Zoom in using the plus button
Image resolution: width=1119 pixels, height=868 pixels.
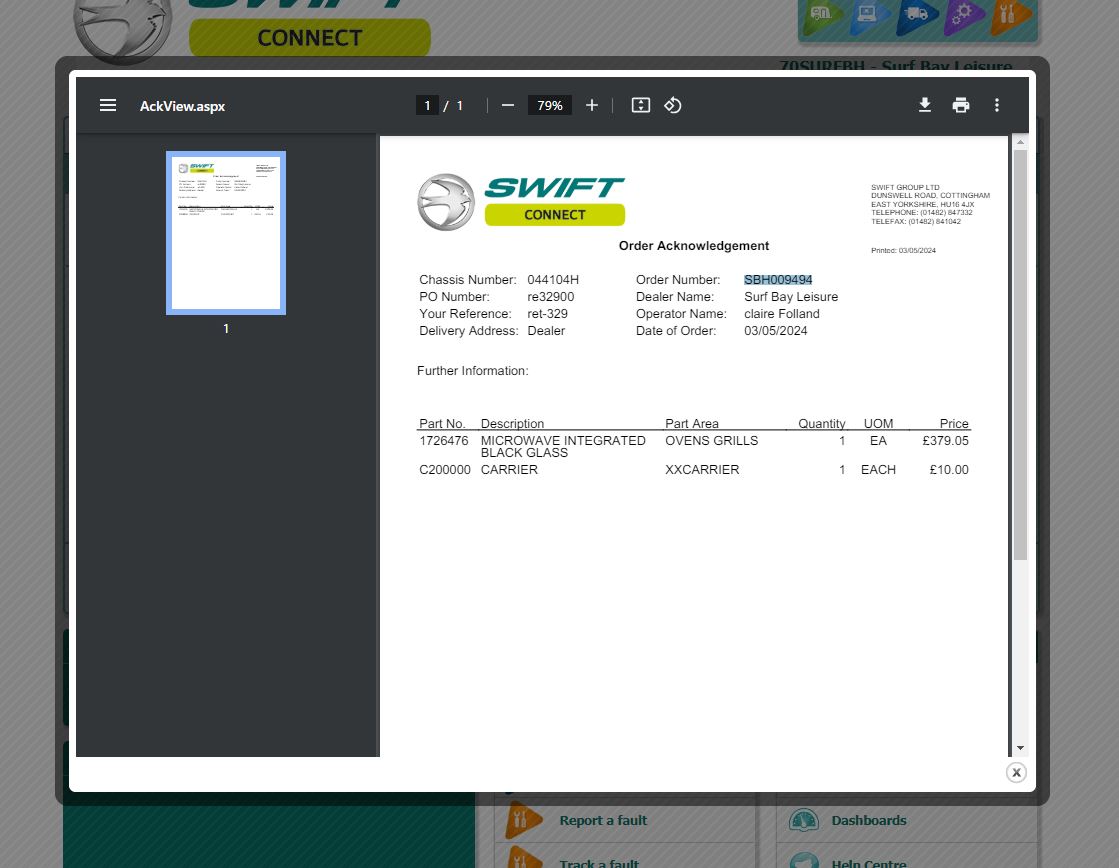[592, 105]
